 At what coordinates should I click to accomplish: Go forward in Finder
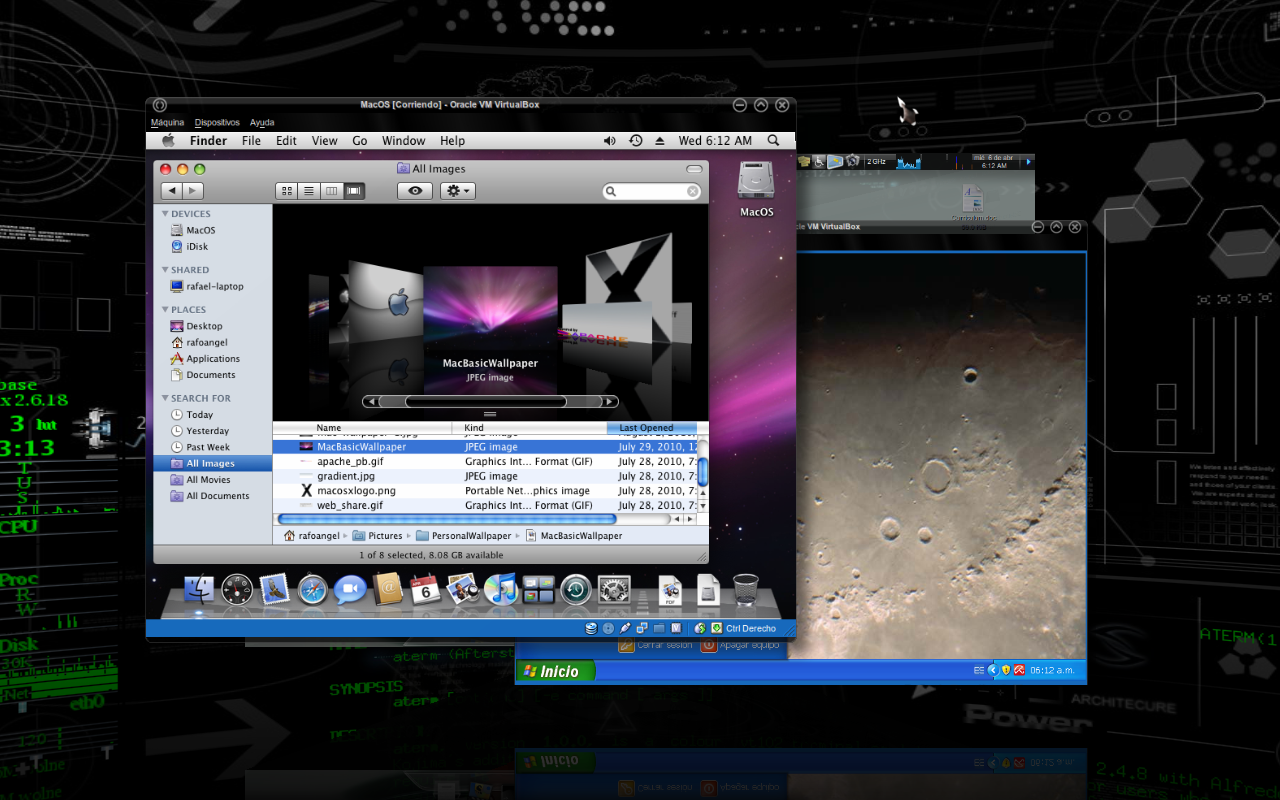click(x=193, y=191)
